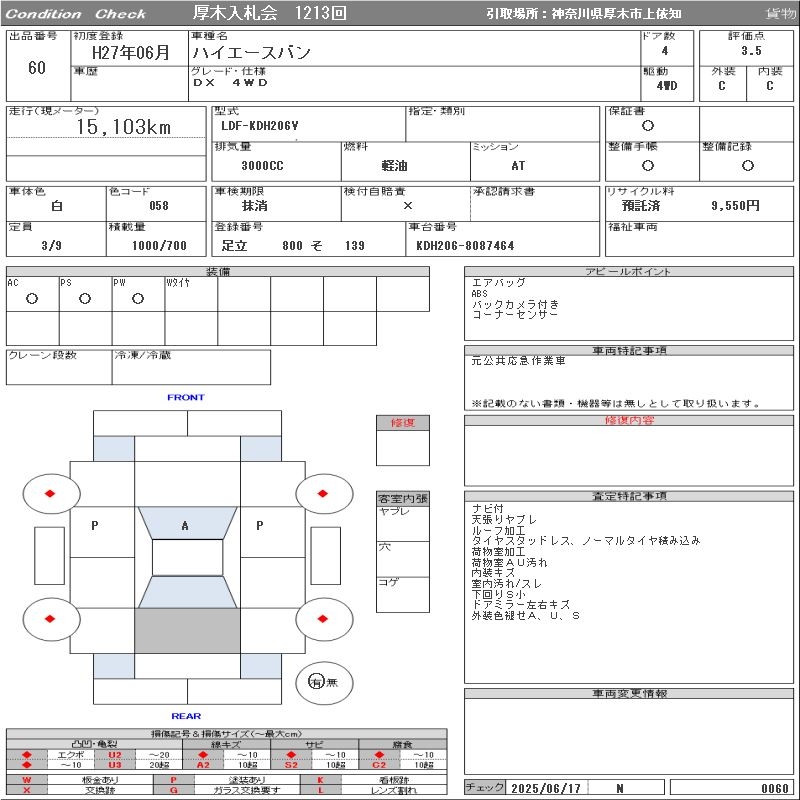Click the chassis number KDH206-8087464
This screenshot has height=800, width=800.
465,246
